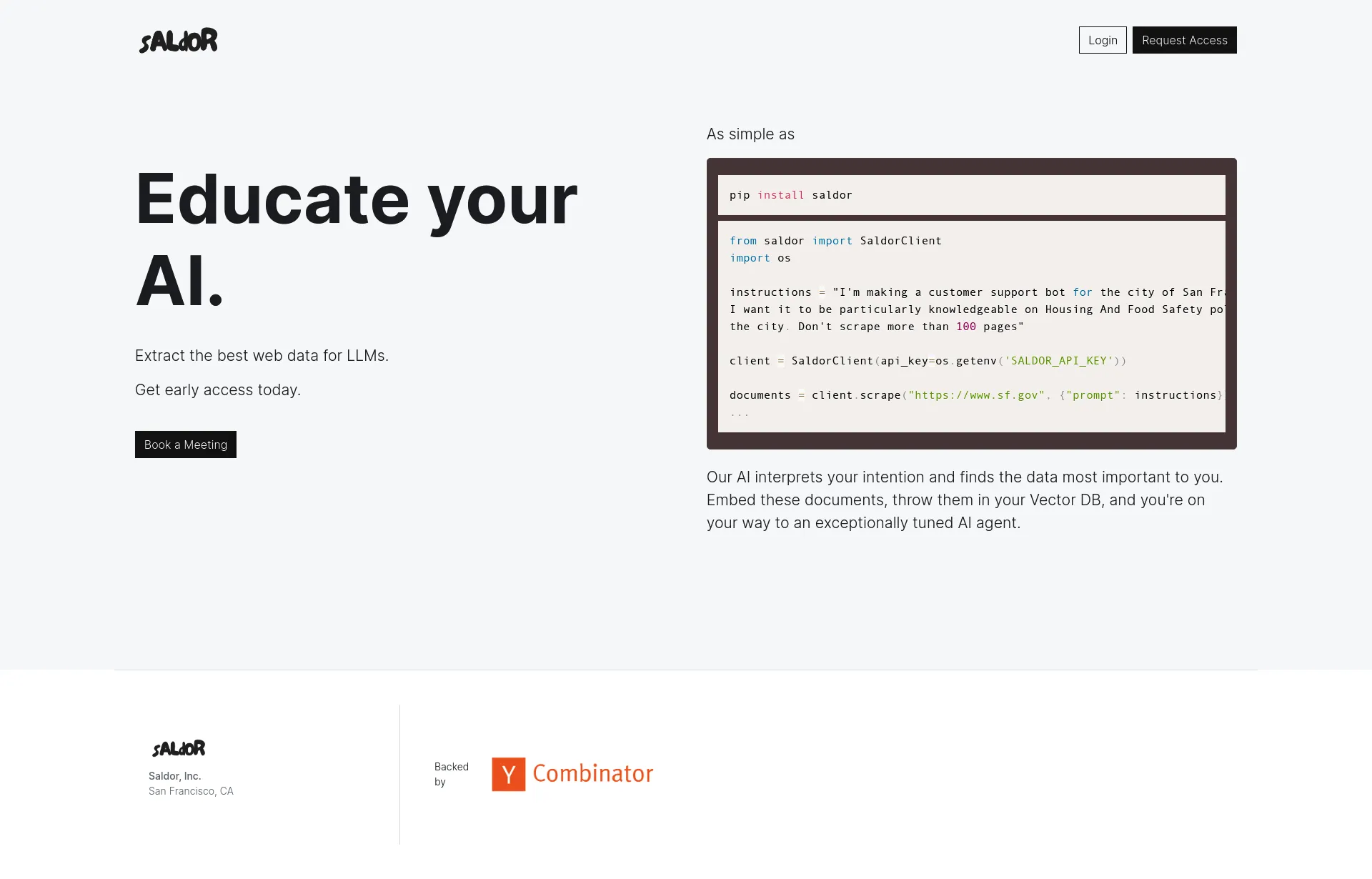Viewport: 1372px width, 879px height.
Task: Click the 'Backed by' label
Action: (x=452, y=774)
